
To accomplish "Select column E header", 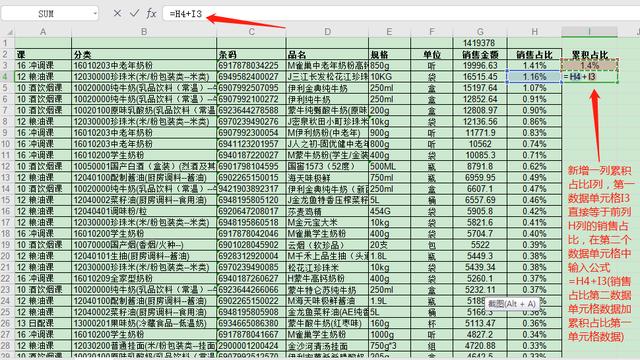I will click(x=389, y=31).
